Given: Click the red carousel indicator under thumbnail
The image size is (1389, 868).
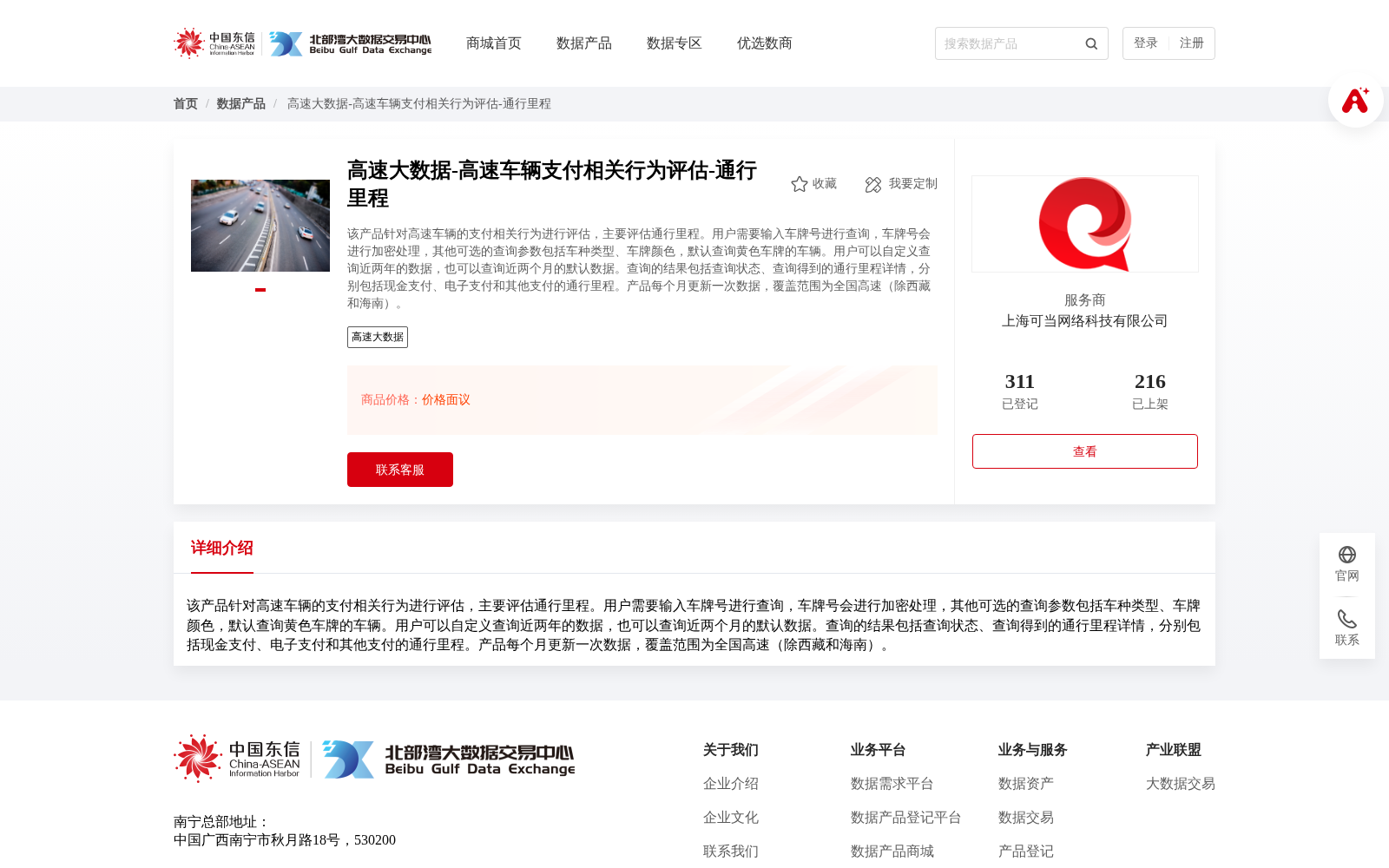Looking at the screenshot, I should pos(260,290).
